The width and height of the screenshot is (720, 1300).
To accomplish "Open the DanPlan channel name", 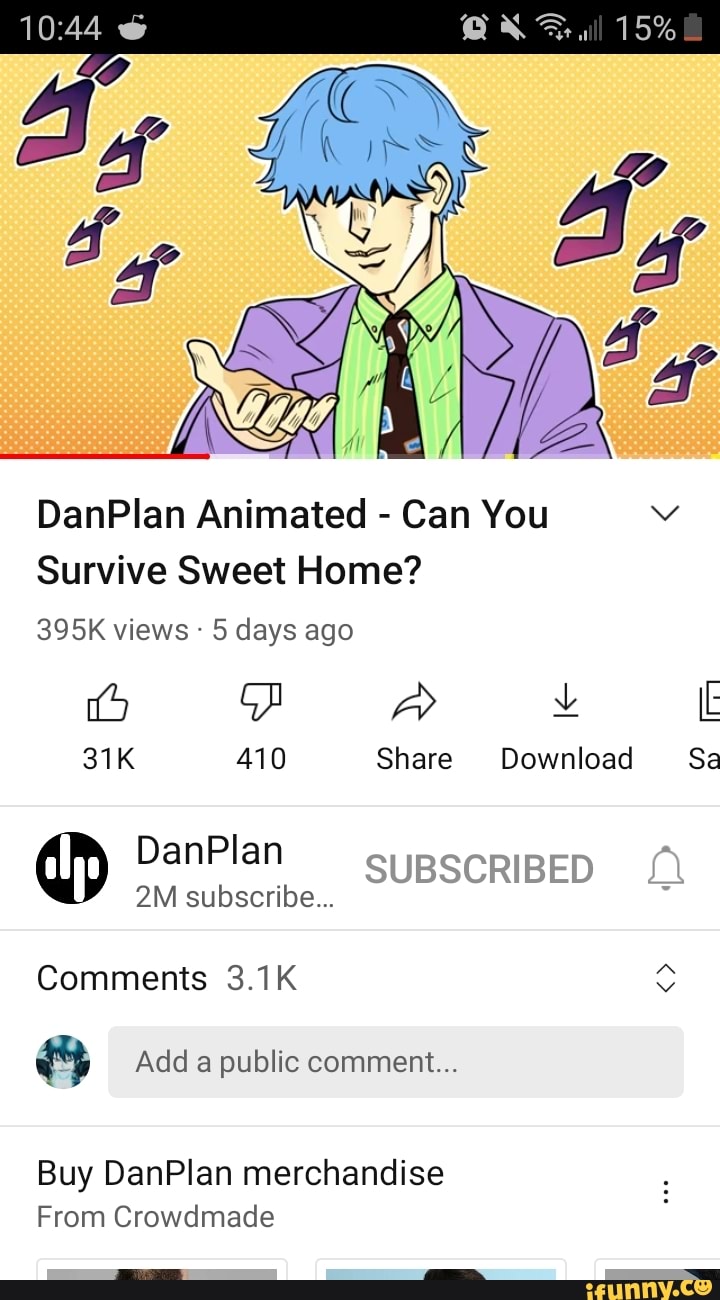I will (209, 850).
